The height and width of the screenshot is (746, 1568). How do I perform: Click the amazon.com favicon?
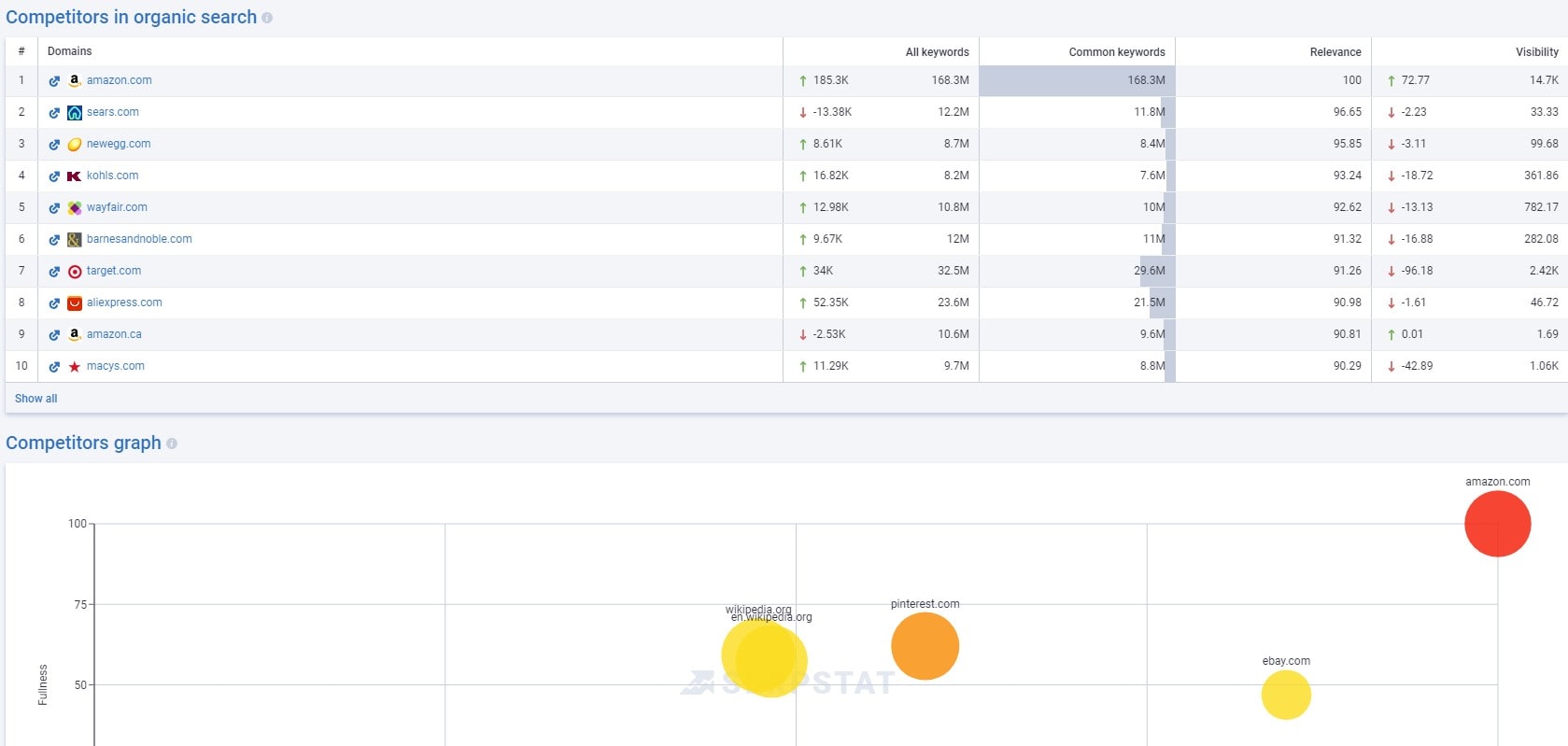(x=75, y=81)
